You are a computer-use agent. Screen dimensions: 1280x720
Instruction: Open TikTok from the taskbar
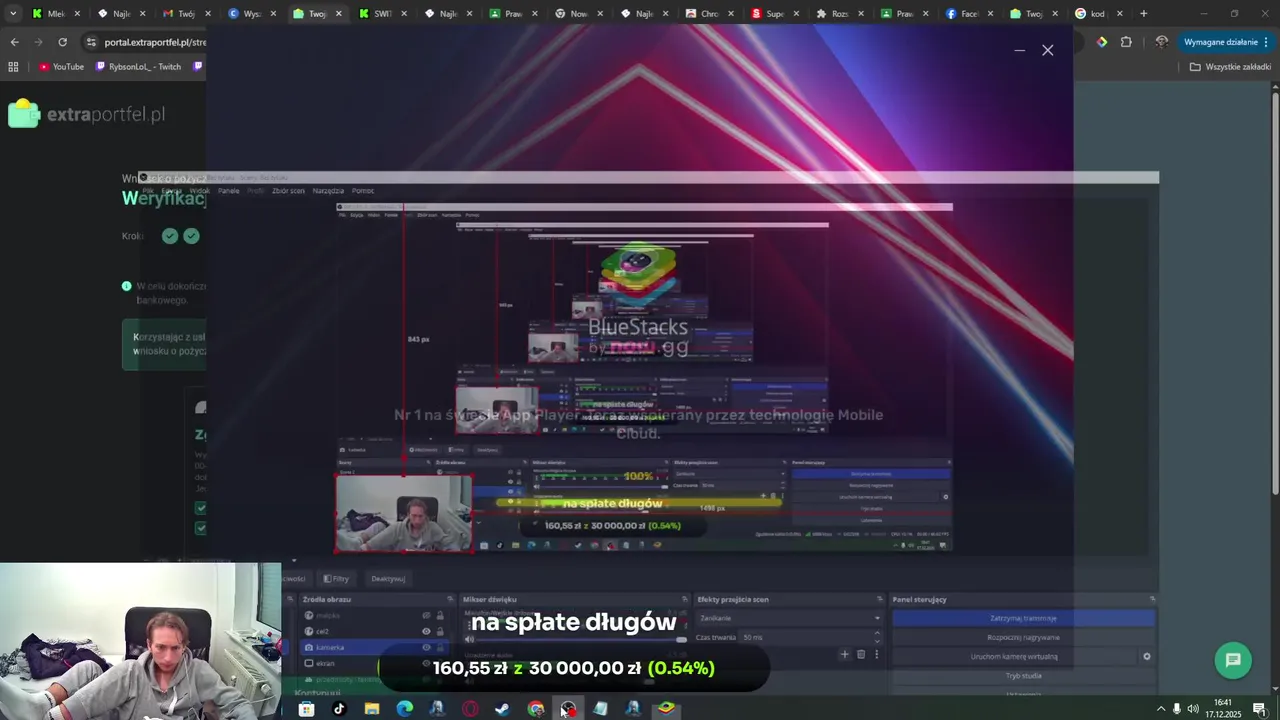pyautogui.click(x=339, y=709)
